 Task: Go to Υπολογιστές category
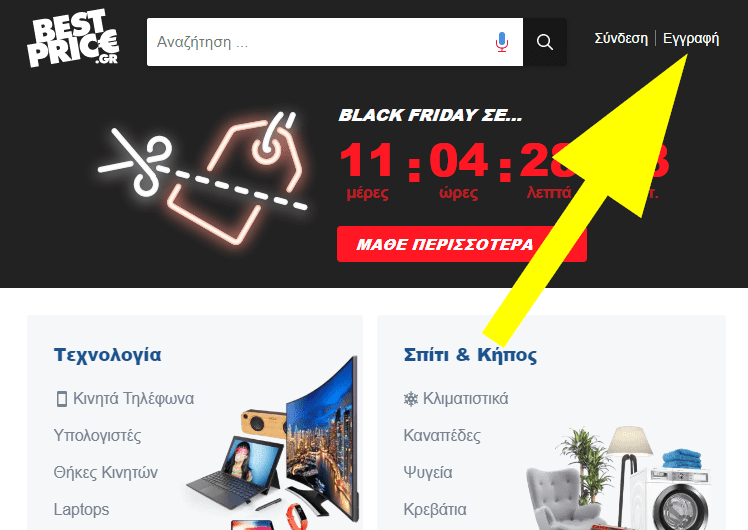tap(97, 436)
